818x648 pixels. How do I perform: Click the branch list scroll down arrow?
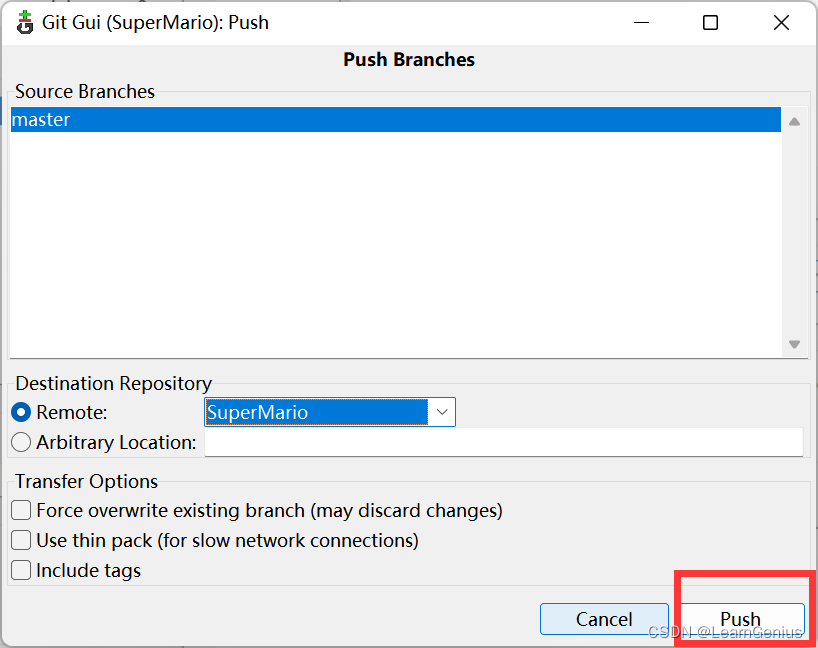[795, 344]
